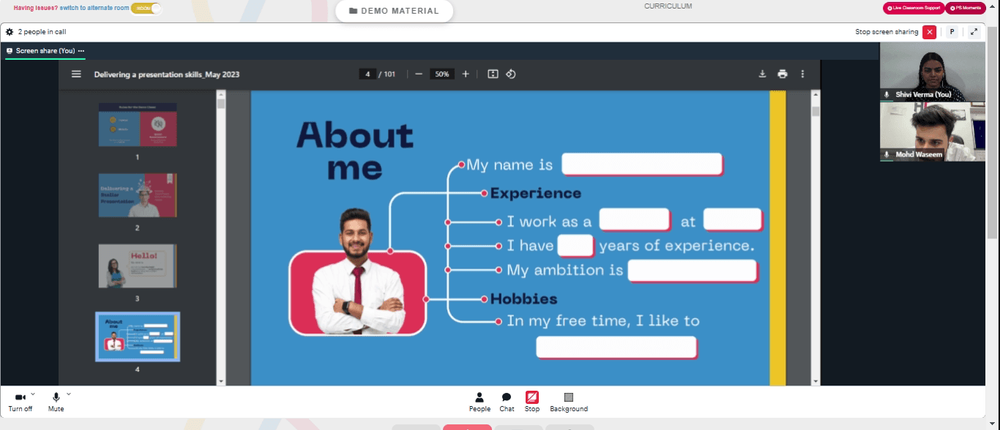Enter fullscreen with the expand arrows icon
Image resolution: width=1000 pixels, height=430 pixels.
[x=974, y=32]
